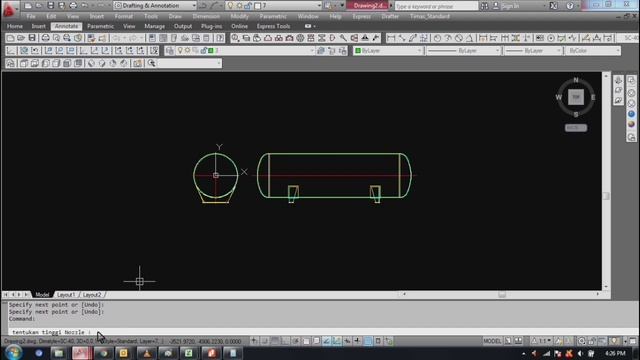The image size is (640, 360).
Task: Click the Save As icon in Quick Access toolbar
Action: click(x=62, y=6)
